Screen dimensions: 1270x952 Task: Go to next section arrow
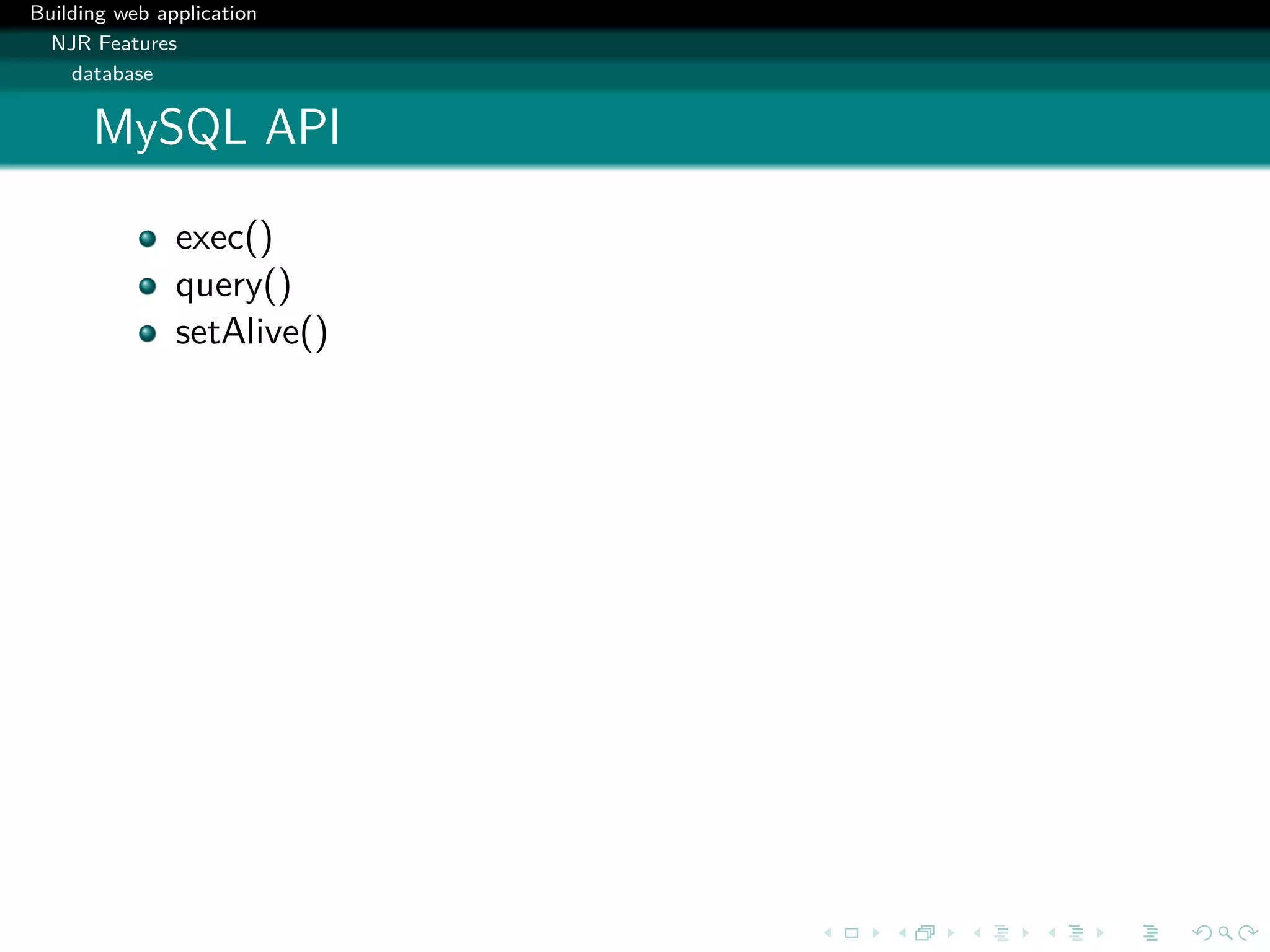point(1100,933)
